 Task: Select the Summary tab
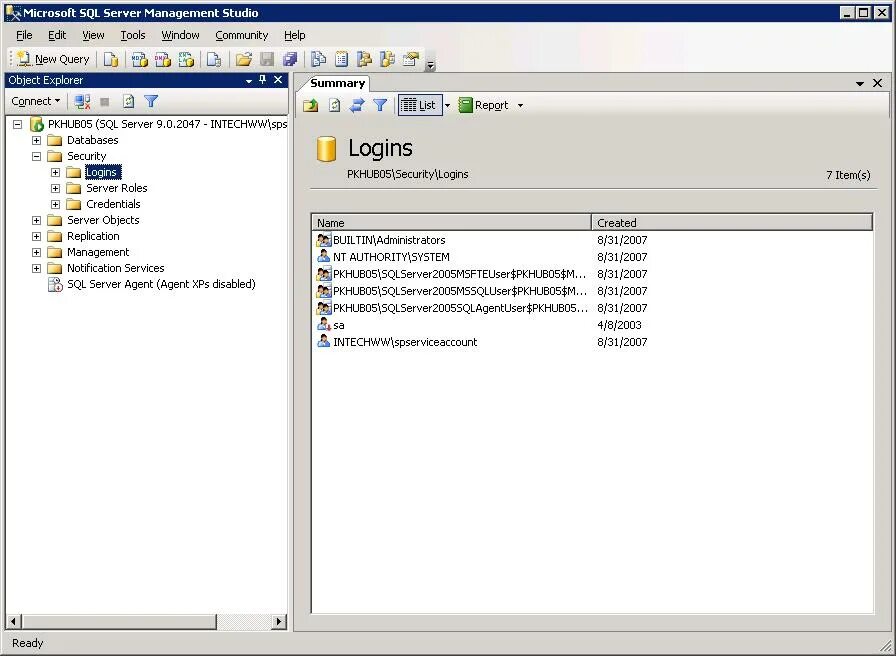tap(337, 83)
